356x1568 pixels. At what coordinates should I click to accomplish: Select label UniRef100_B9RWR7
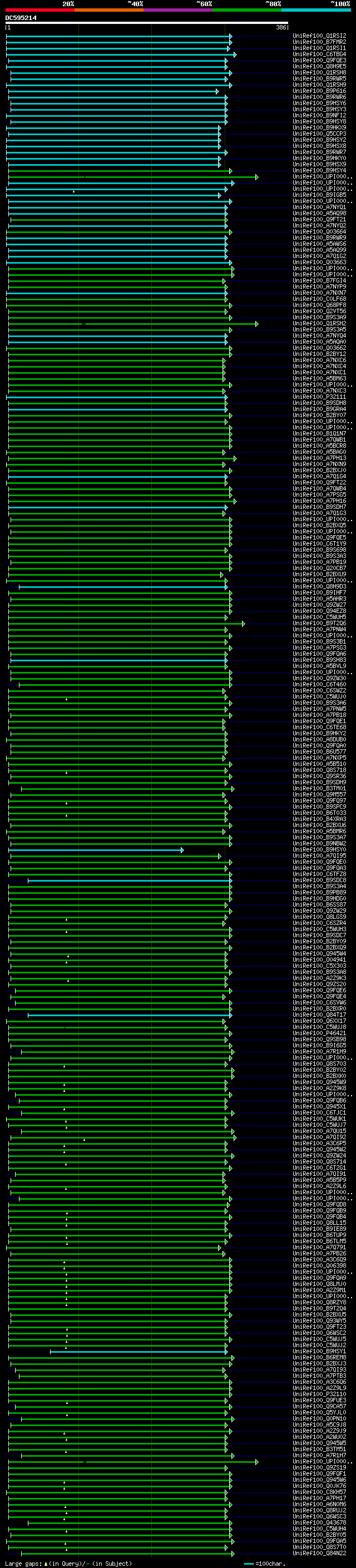(319, 152)
